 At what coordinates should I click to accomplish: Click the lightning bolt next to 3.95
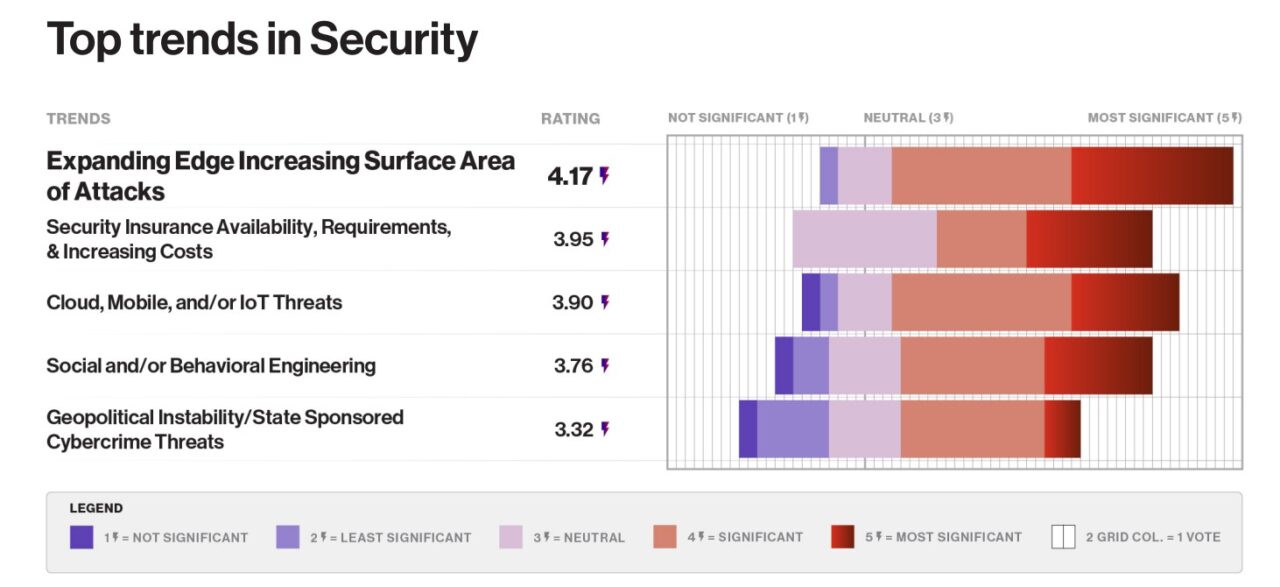(x=604, y=239)
